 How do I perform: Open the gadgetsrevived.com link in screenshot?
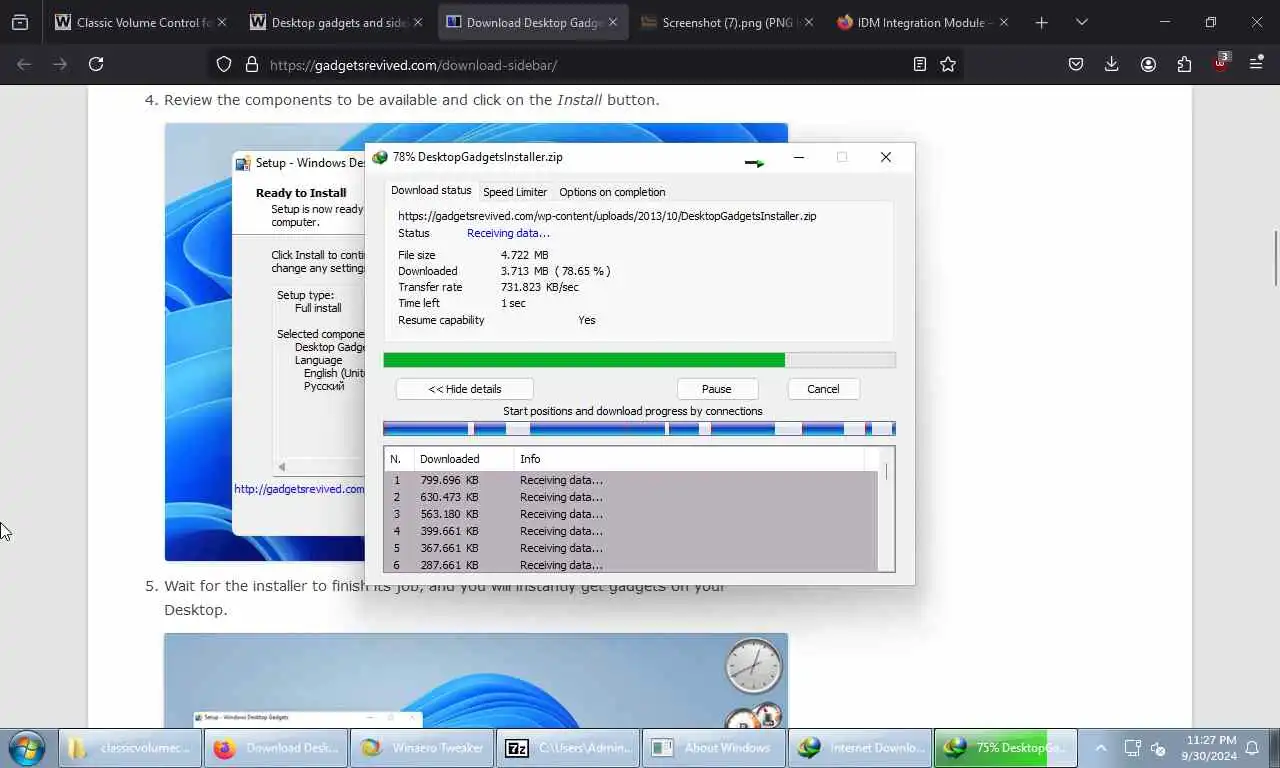click(x=299, y=489)
